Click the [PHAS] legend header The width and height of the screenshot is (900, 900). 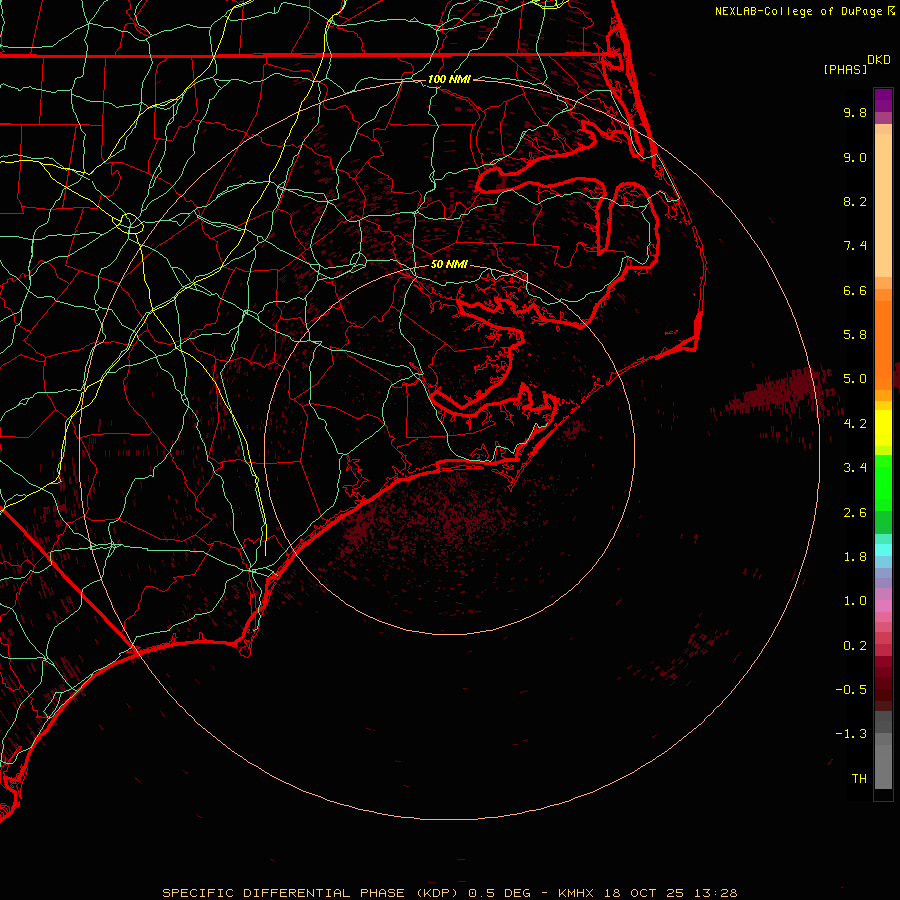tap(845, 70)
